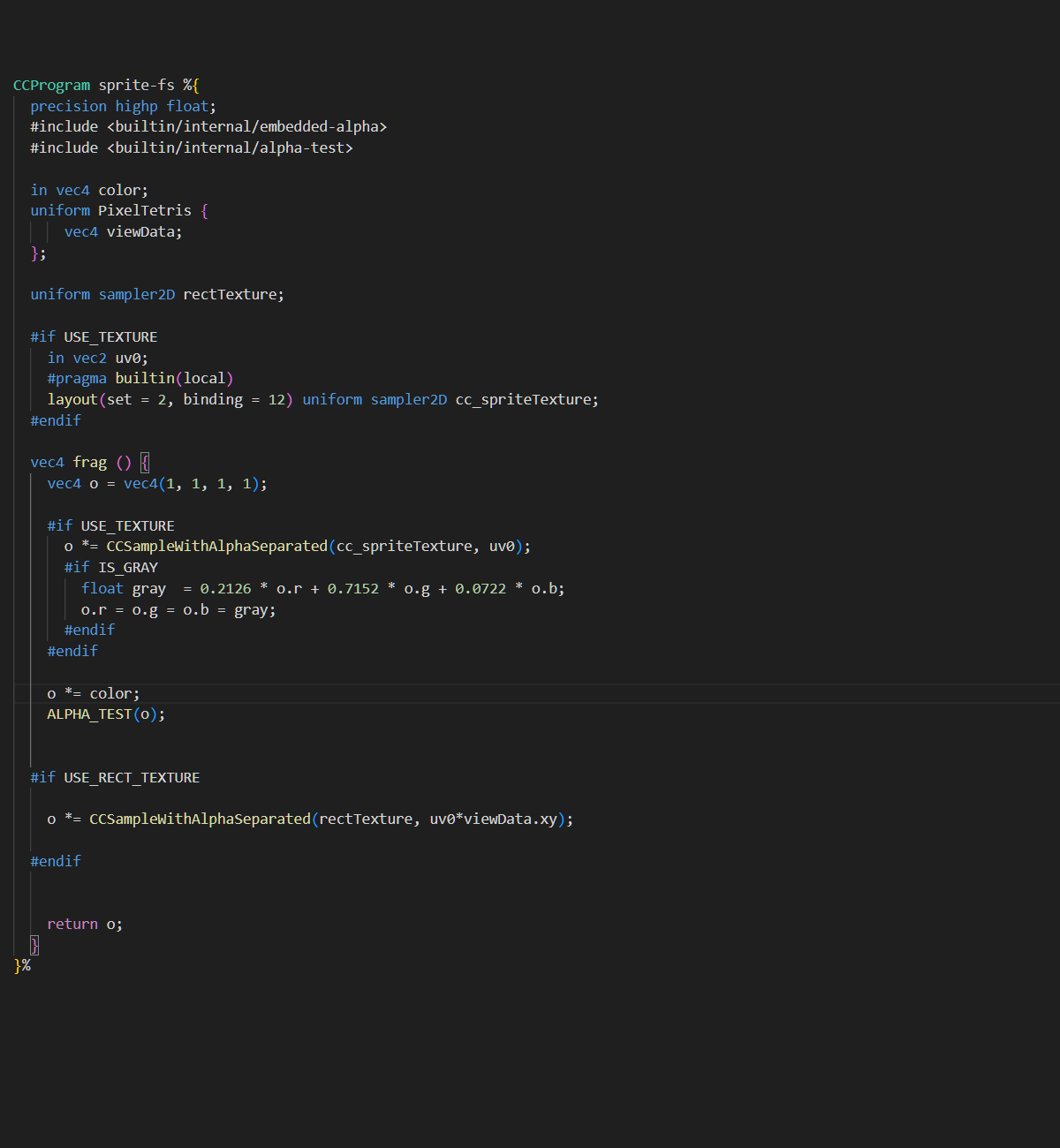Click the sprite-fs program name
The width and height of the screenshot is (1060, 1148).
pos(136,85)
